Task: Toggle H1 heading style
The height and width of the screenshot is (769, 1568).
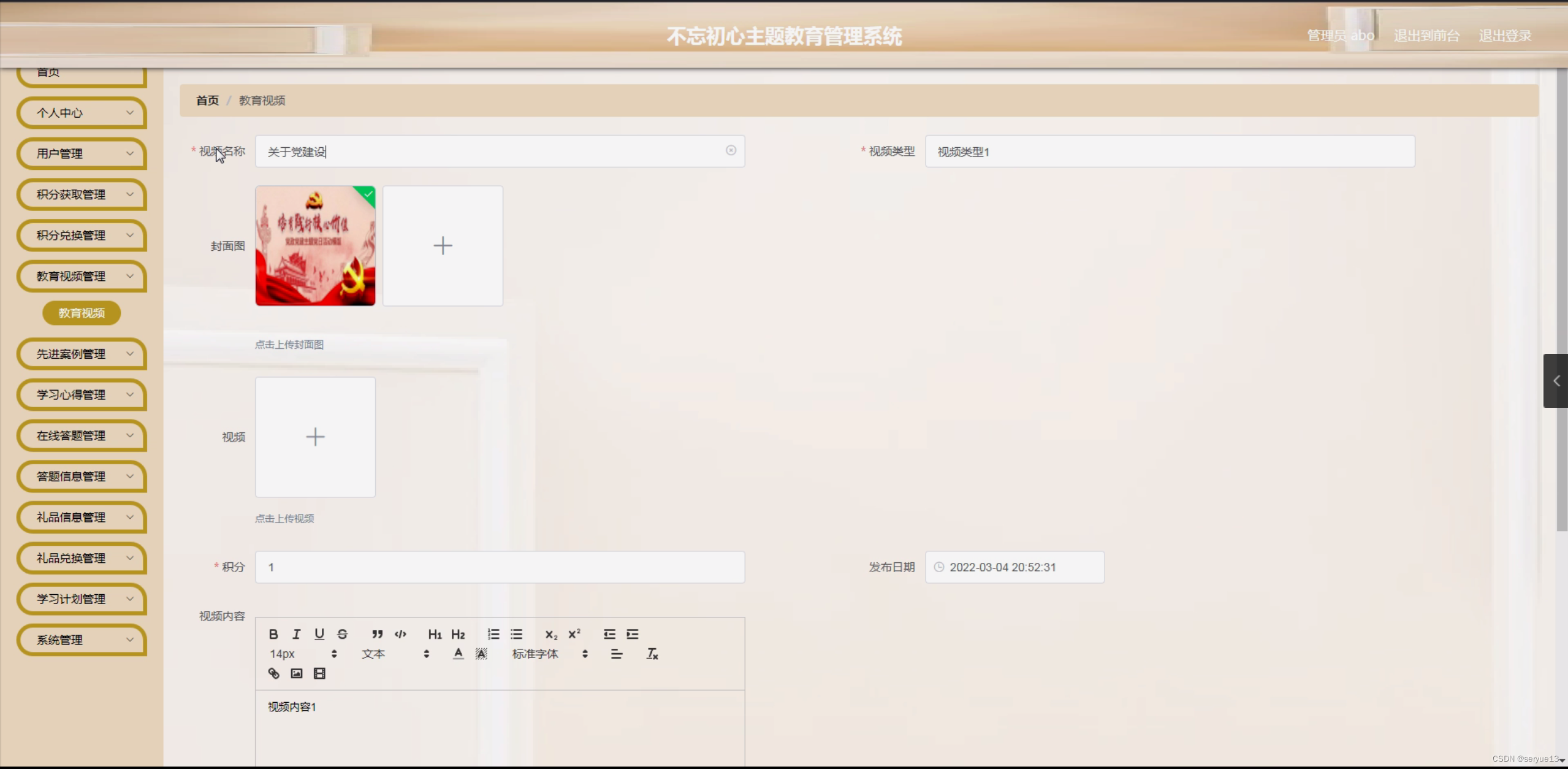Action: (x=435, y=634)
